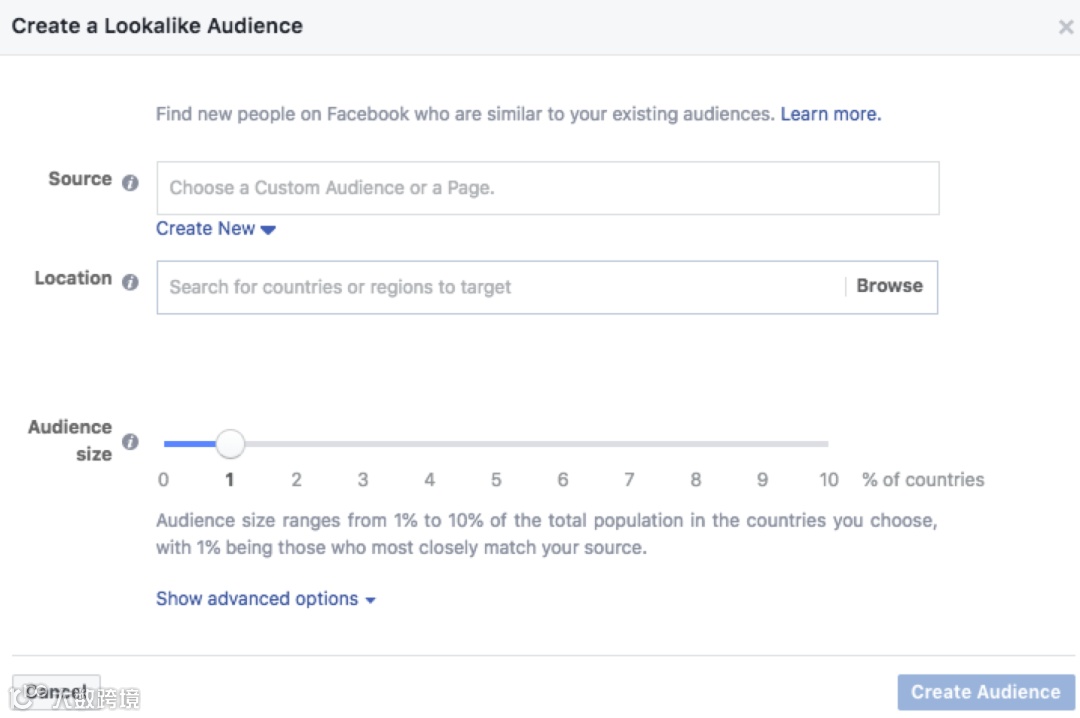
Task: Click Browse to choose target countries
Action: [x=889, y=285]
